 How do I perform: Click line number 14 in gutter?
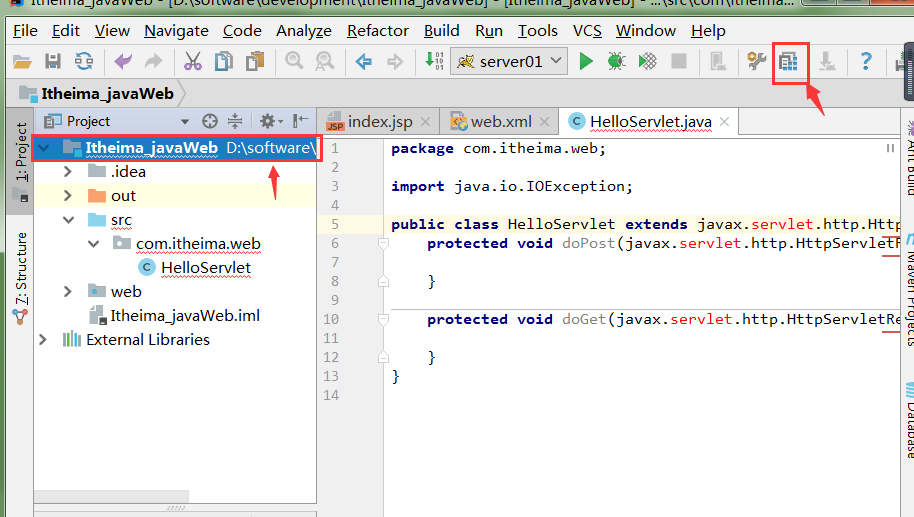point(331,395)
